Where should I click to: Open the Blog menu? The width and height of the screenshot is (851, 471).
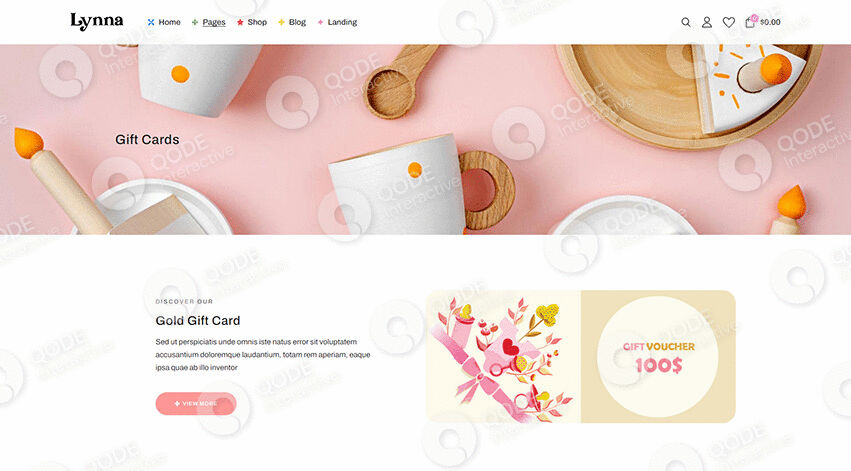coord(297,22)
